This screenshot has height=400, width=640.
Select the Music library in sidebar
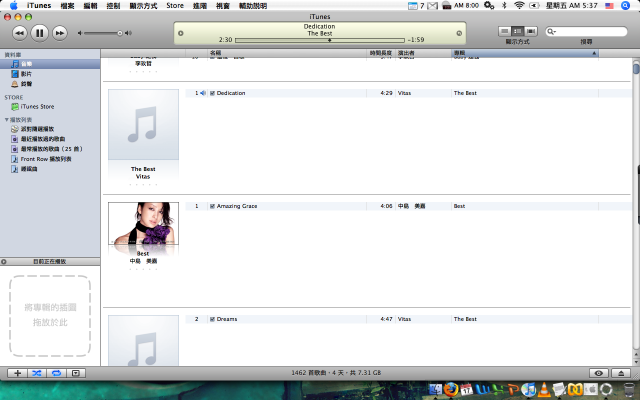pos(50,64)
